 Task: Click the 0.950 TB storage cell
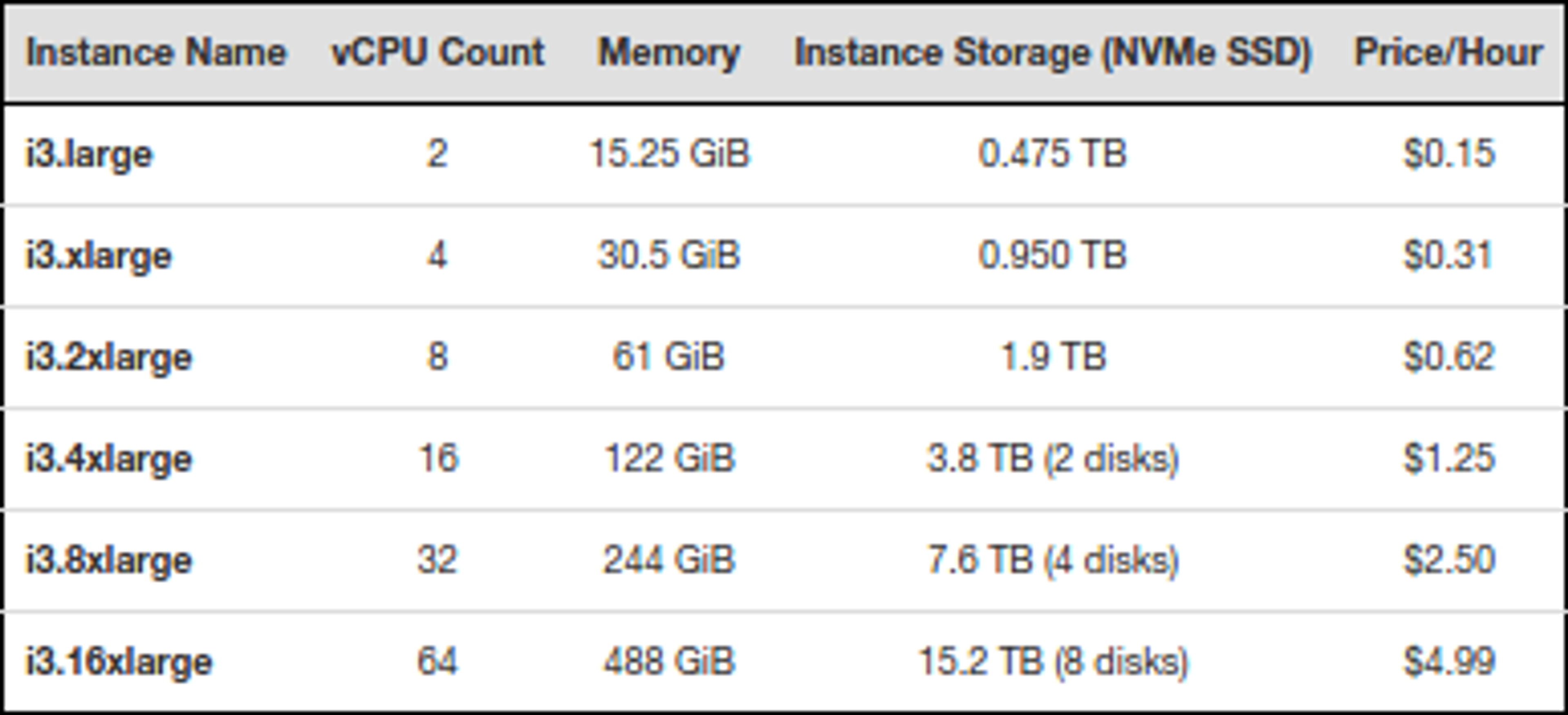click(x=1052, y=256)
